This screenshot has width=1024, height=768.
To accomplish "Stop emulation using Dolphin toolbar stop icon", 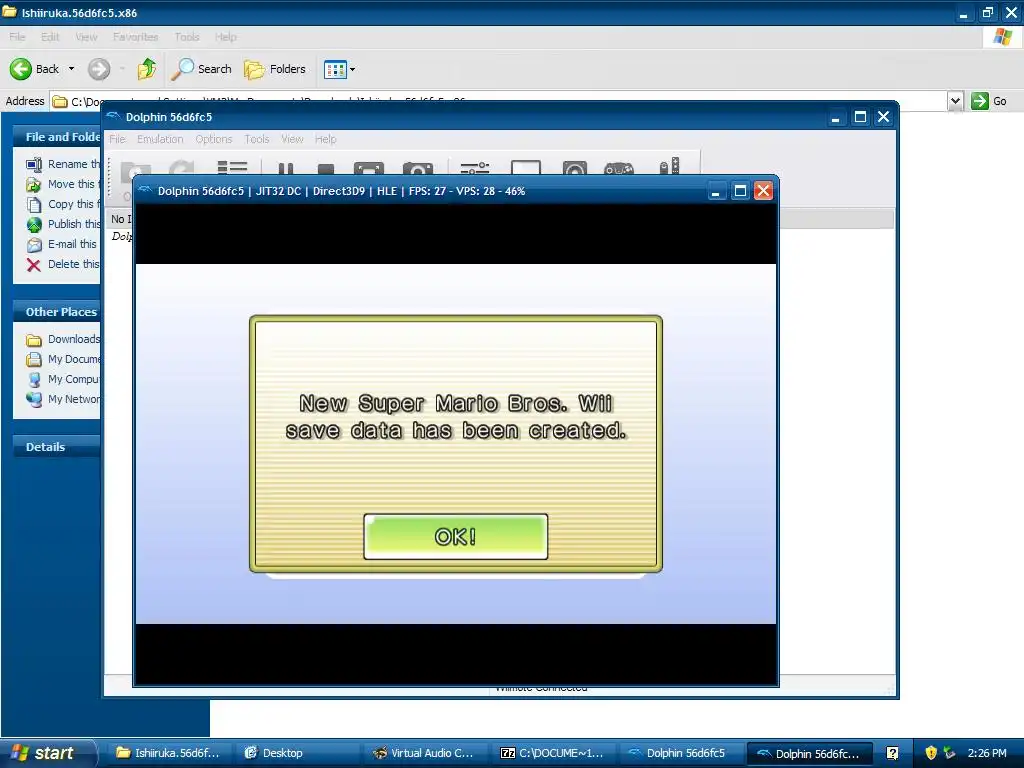I will pyautogui.click(x=325, y=169).
